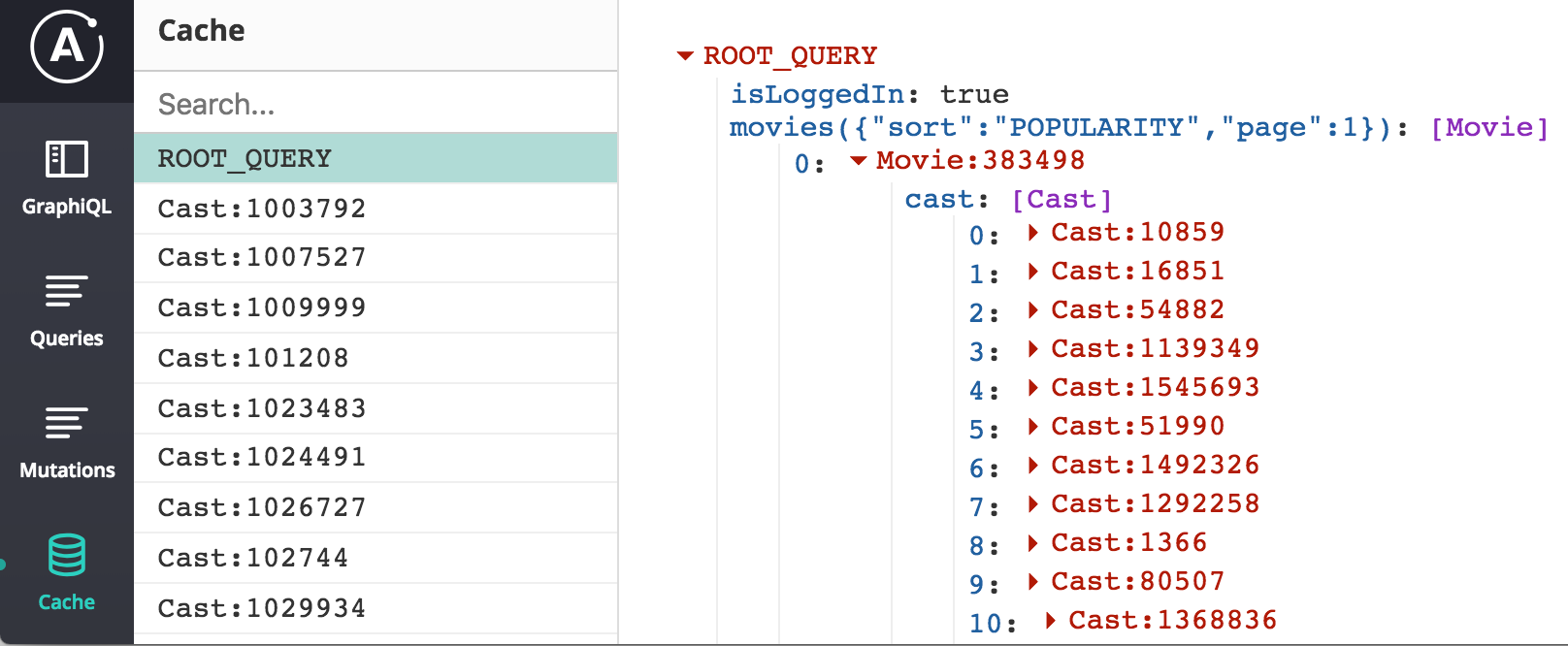The width and height of the screenshot is (1568, 646).
Task: Switch to the Cache tab label
Action: pos(67,602)
